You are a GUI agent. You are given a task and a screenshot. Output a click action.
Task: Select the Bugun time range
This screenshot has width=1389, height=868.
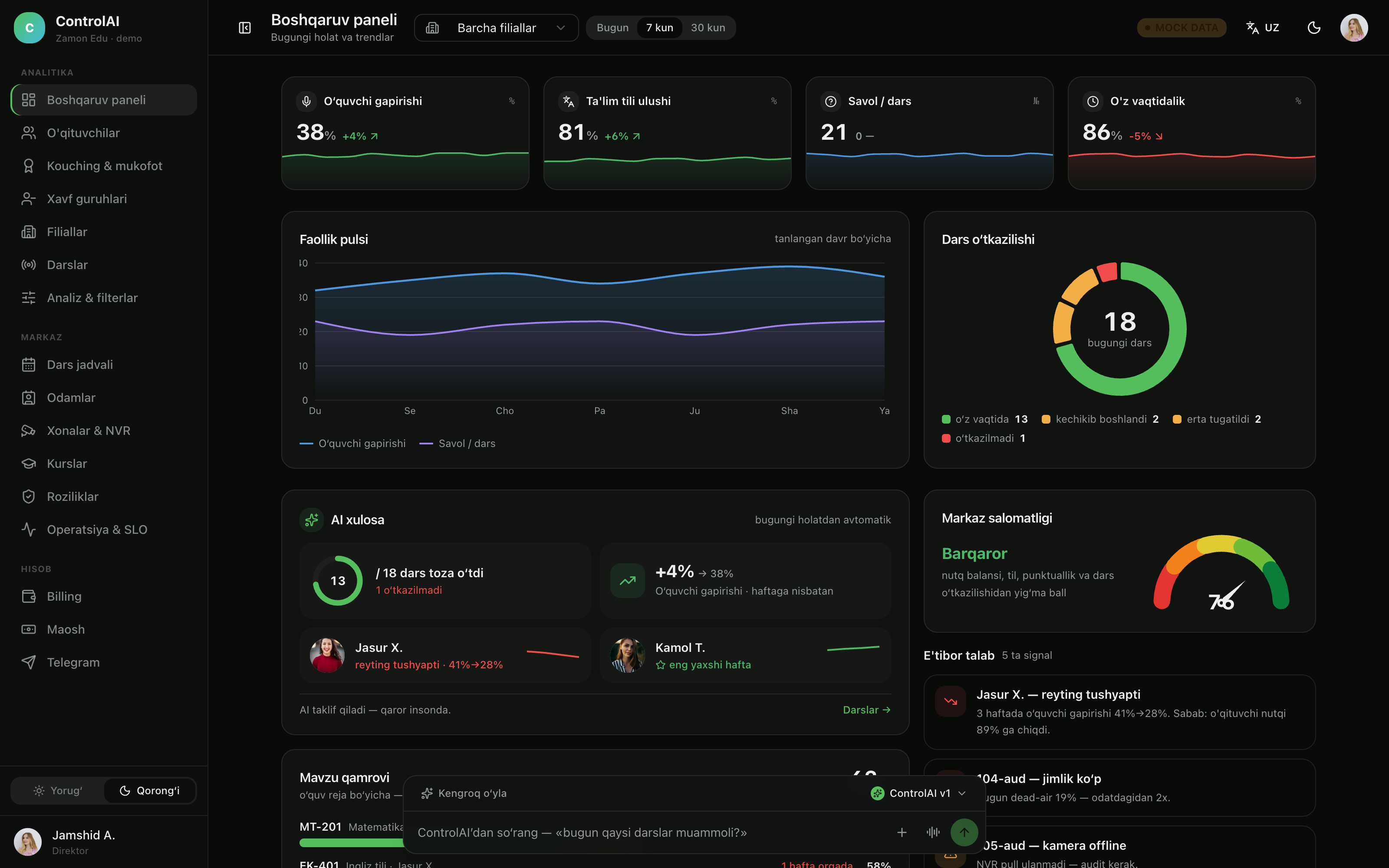click(x=612, y=27)
